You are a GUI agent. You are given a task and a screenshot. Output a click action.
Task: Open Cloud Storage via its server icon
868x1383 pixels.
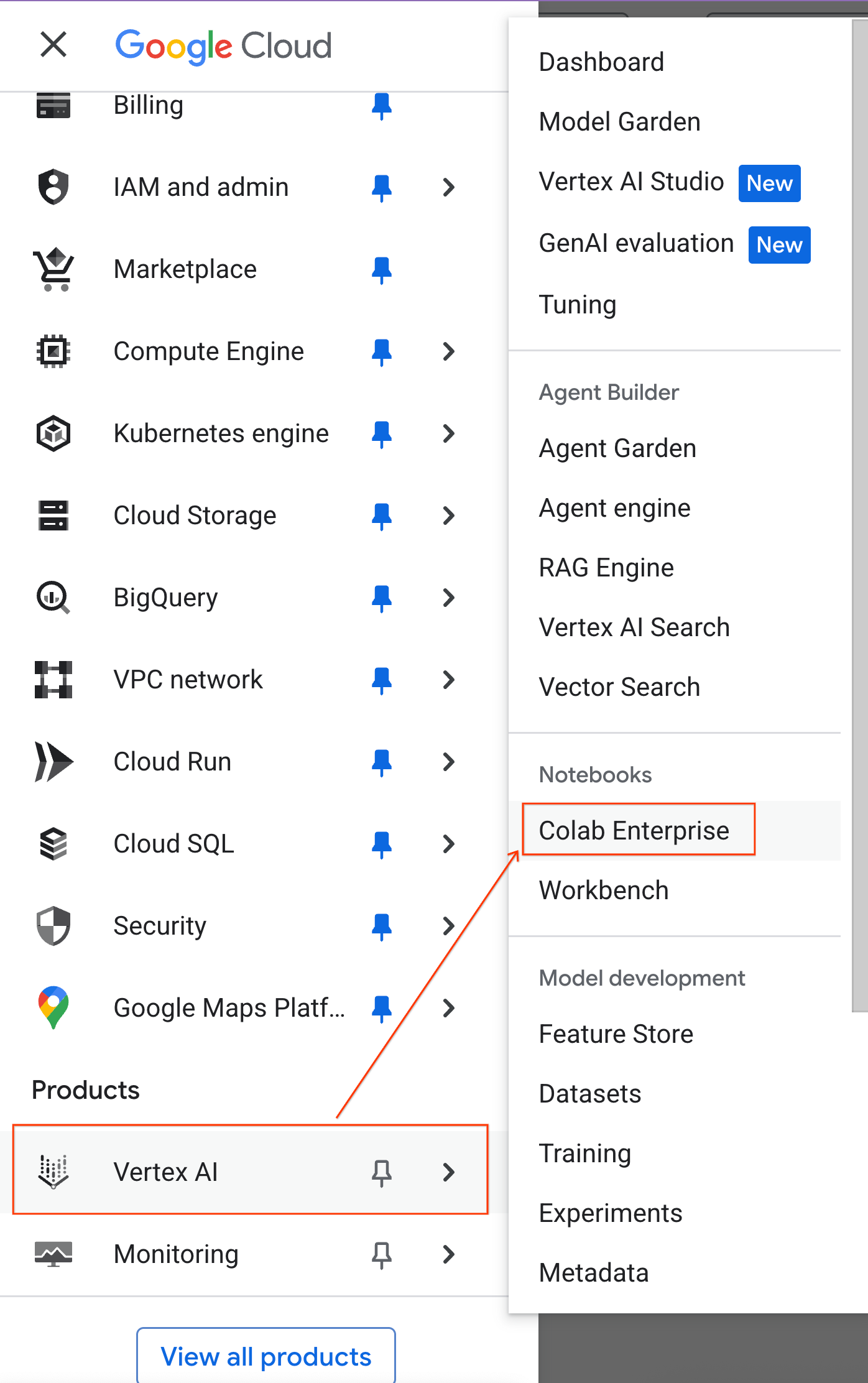(53, 516)
